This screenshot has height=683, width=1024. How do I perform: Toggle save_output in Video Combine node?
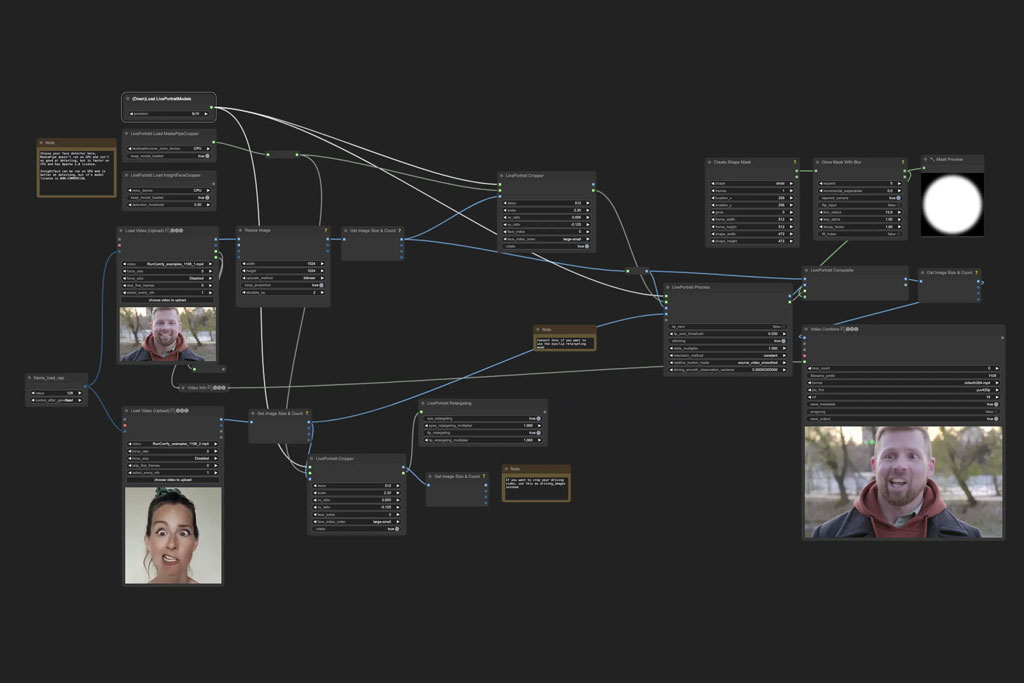904,419
